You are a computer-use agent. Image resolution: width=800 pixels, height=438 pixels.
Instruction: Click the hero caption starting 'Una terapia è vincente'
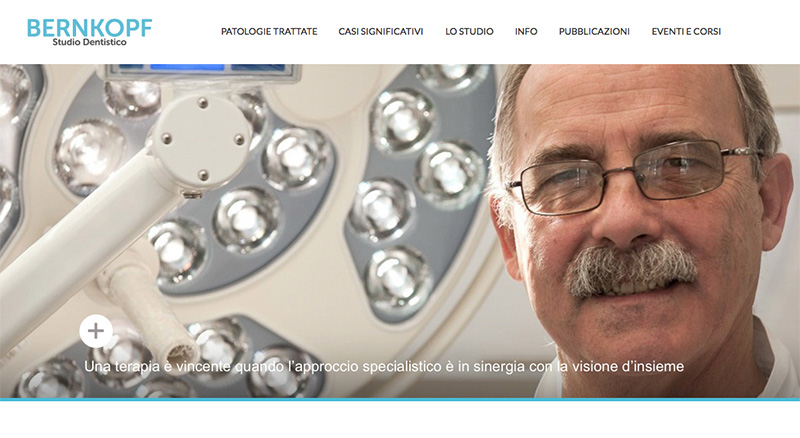point(384,367)
